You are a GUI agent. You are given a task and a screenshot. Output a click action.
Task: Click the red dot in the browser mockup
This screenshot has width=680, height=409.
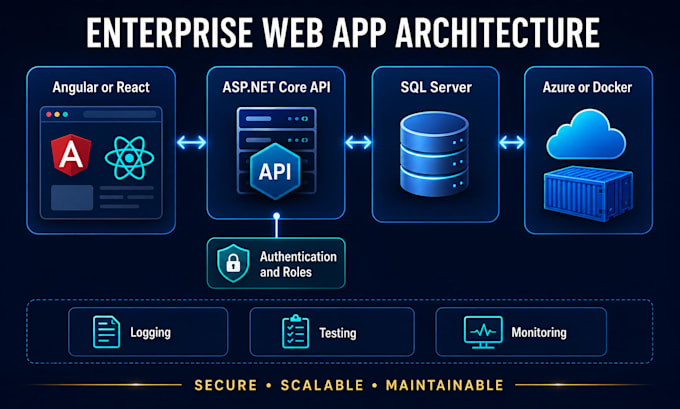(x=49, y=115)
